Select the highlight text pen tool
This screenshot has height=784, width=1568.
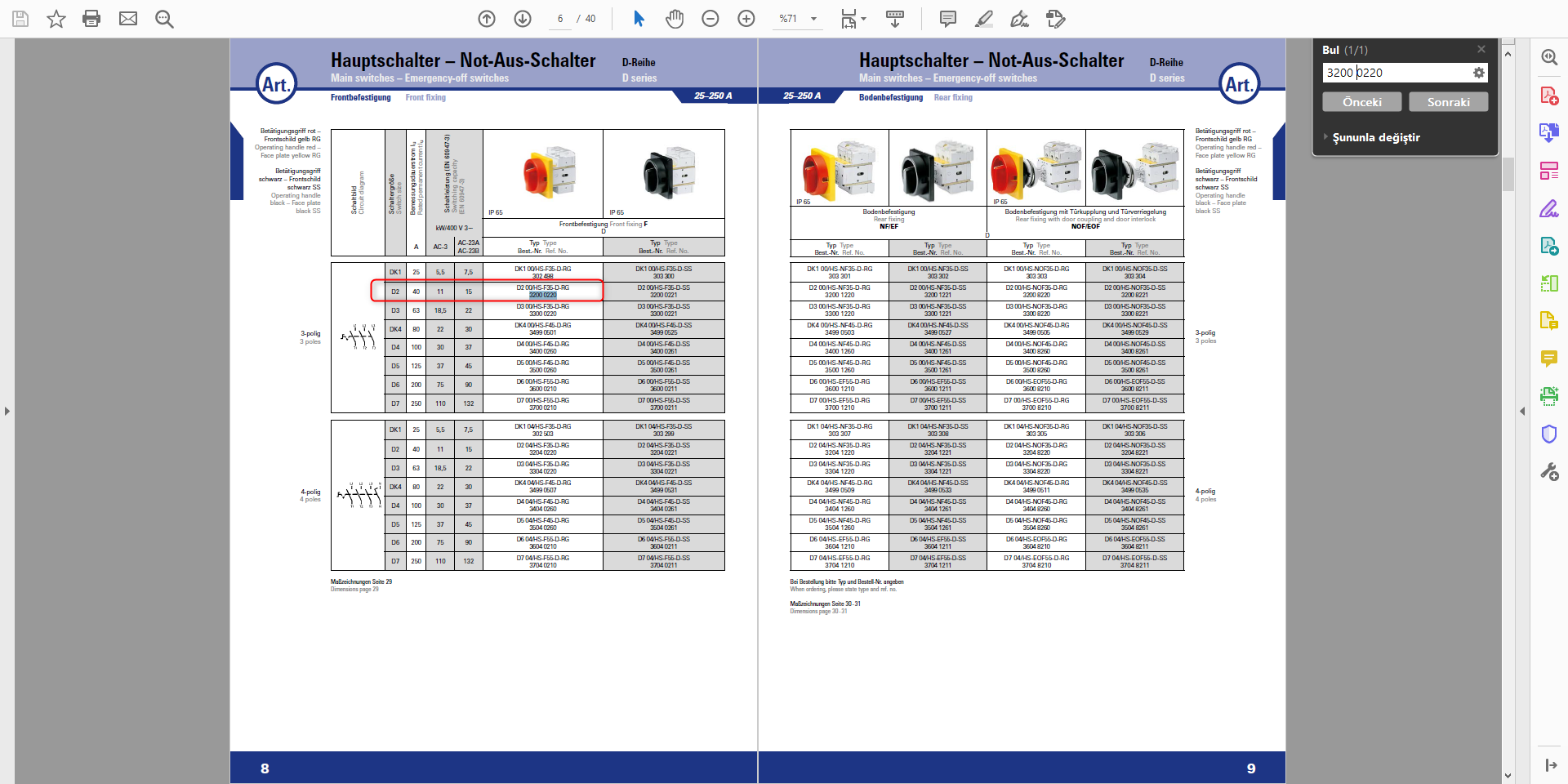pyautogui.click(x=984, y=19)
